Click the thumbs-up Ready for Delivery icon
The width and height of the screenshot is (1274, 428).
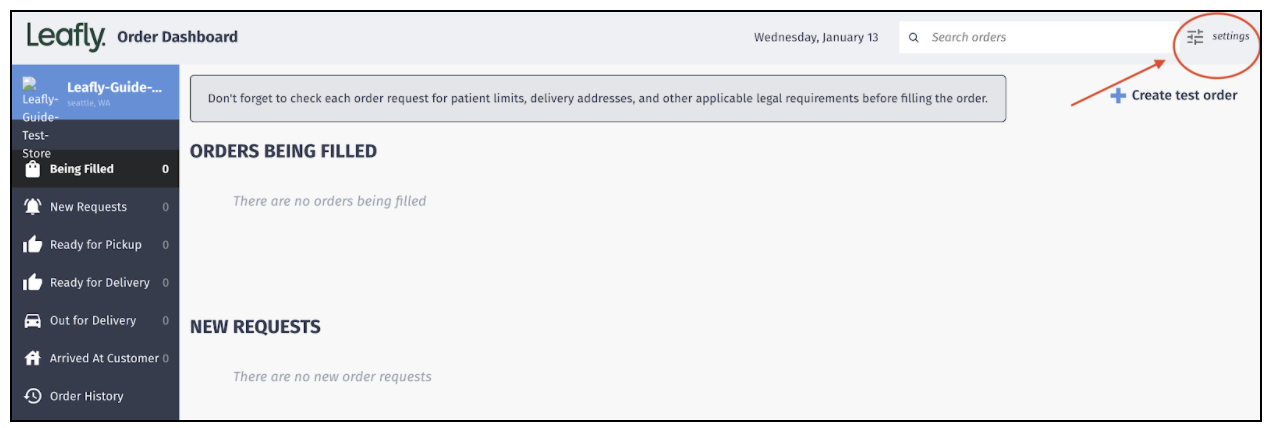point(32,283)
